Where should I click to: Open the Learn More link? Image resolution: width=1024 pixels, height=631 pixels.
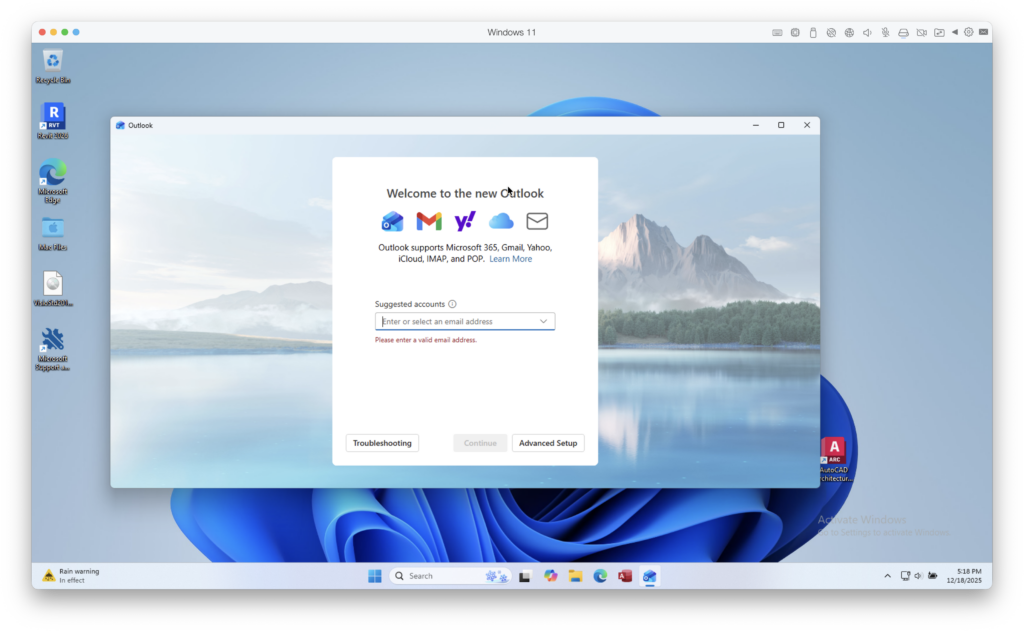pos(510,259)
